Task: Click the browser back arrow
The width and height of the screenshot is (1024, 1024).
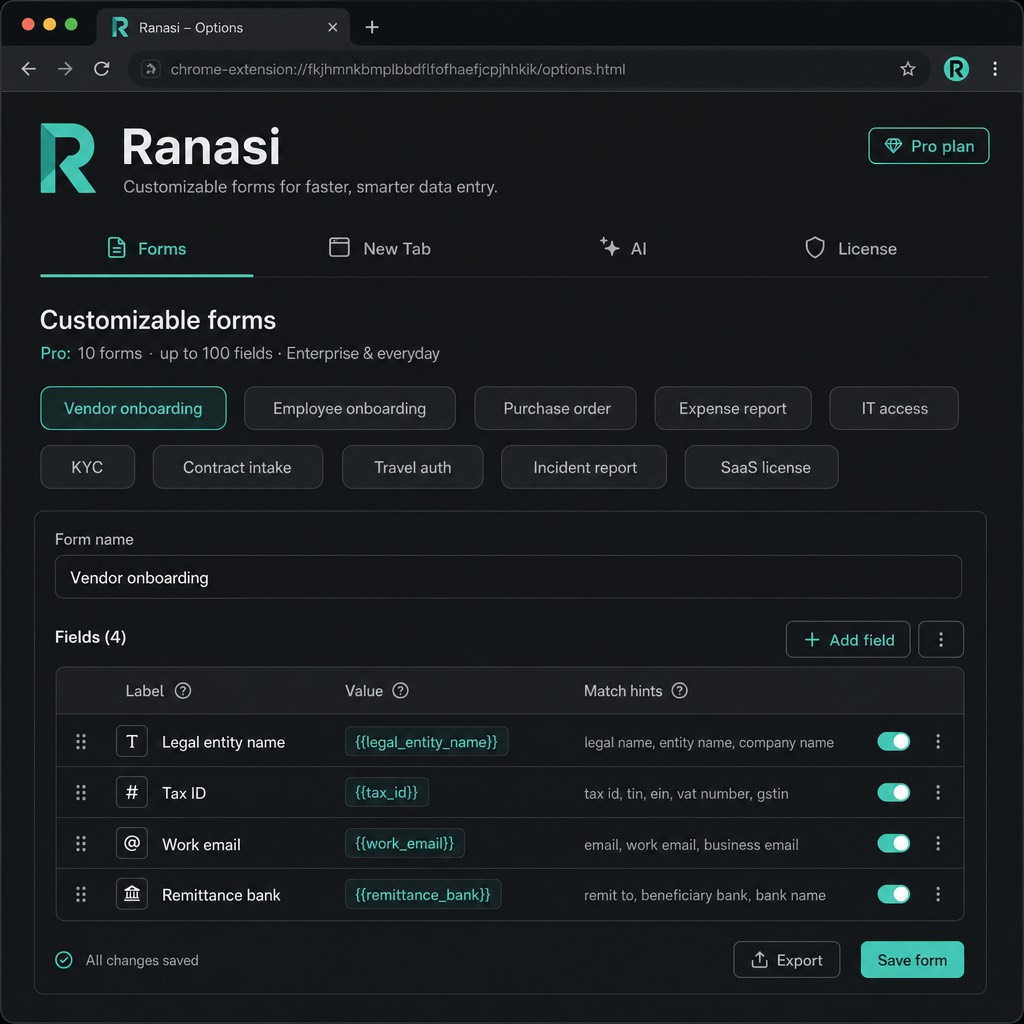Action: pos(28,69)
